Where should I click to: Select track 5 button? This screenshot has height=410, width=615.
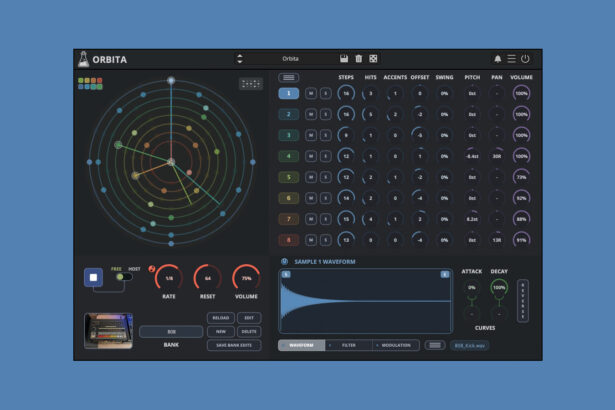pyautogui.click(x=289, y=177)
